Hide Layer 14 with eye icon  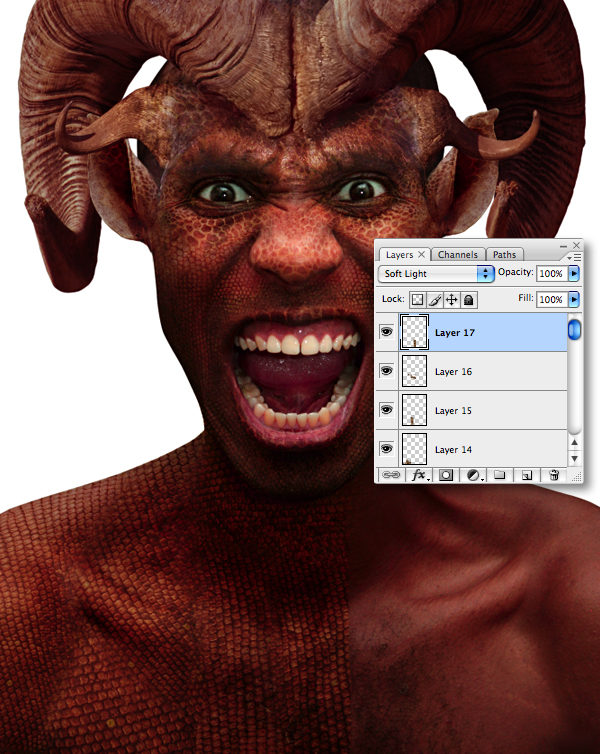point(387,449)
